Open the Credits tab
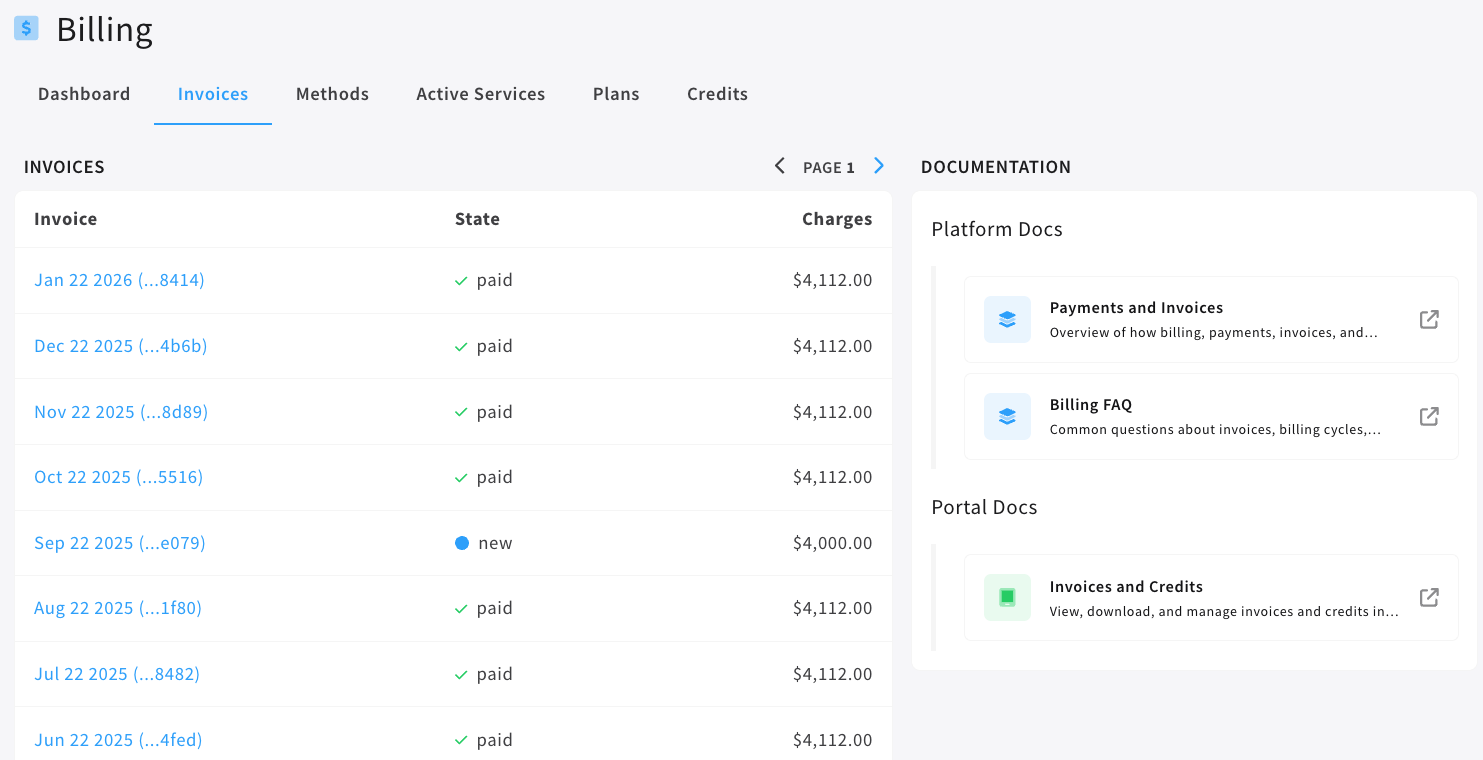1483x760 pixels. 717,93
